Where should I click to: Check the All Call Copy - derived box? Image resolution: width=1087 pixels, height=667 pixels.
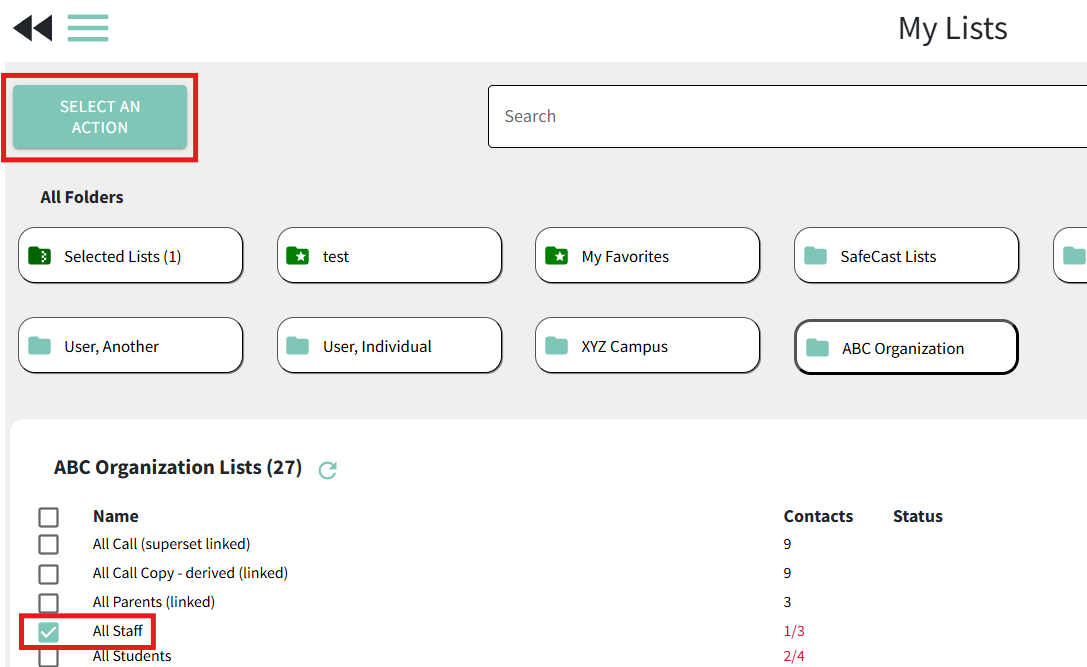coord(49,574)
